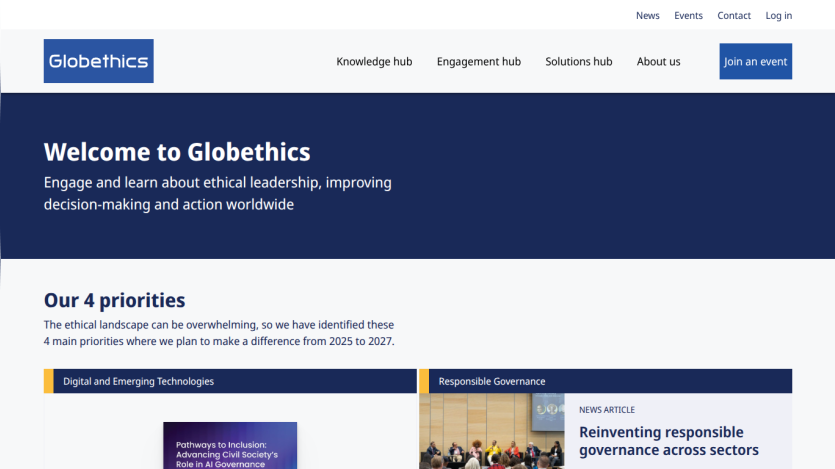Screen dimensions: 835x469
Task: Click the paragraph 'The ethical landscape can be overwhelming'
Action: 219,333
